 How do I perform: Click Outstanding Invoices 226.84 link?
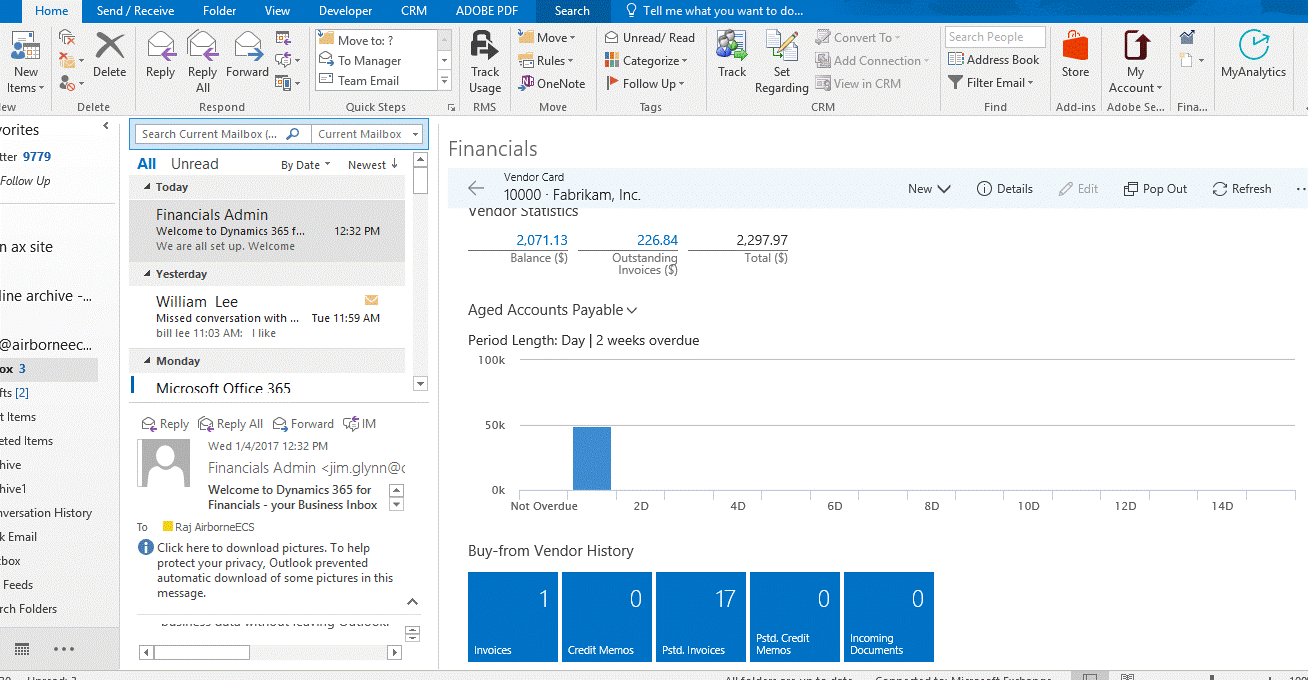tap(657, 240)
